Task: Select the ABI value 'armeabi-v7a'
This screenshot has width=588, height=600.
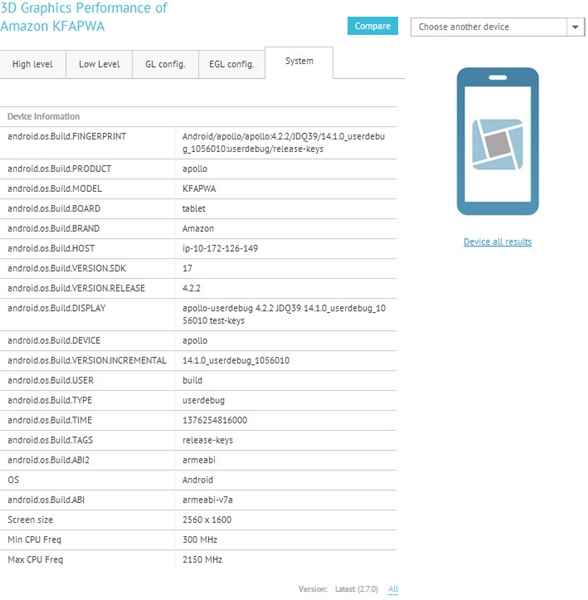Action: 207,500
